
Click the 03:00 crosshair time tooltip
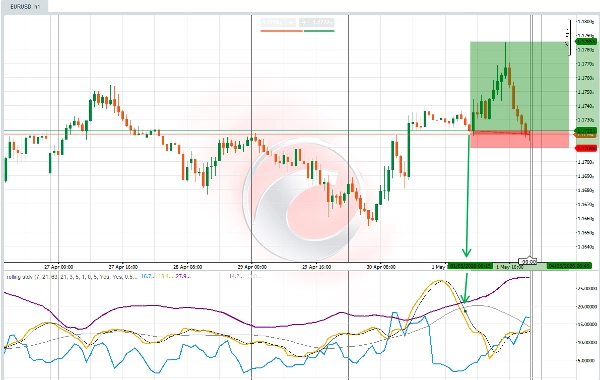[x=529, y=262]
